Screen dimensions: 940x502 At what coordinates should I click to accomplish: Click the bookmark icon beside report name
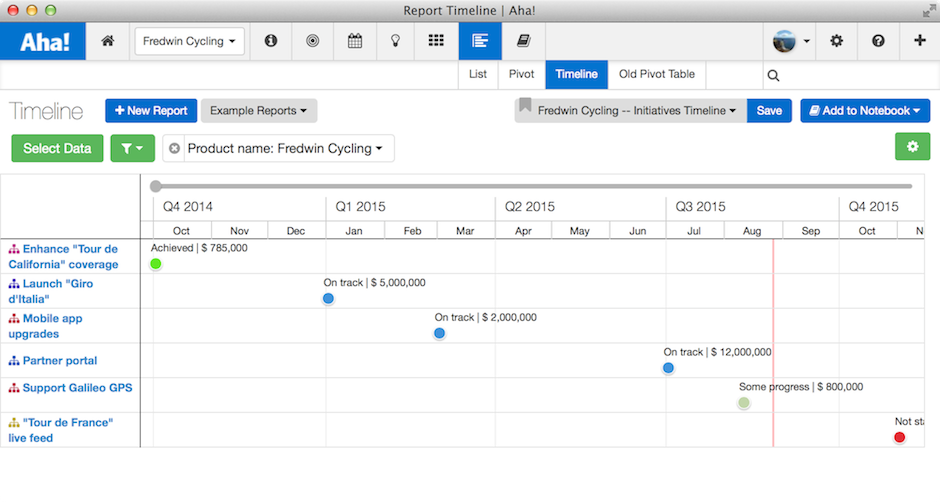coord(525,106)
